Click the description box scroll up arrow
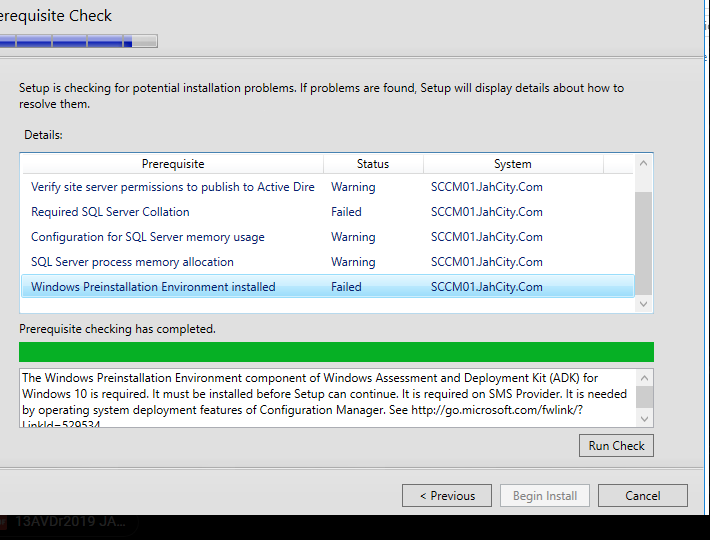Viewport: 710px width, 540px height. 645,378
